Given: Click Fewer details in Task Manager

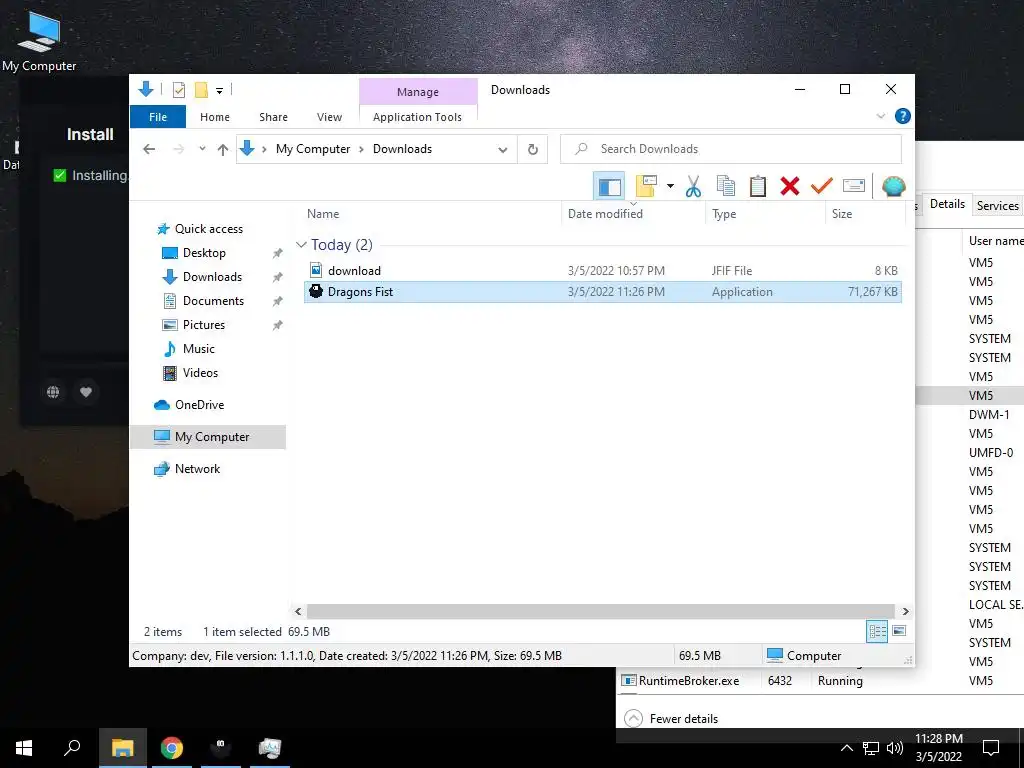Looking at the screenshot, I should [x=671, y=718].
